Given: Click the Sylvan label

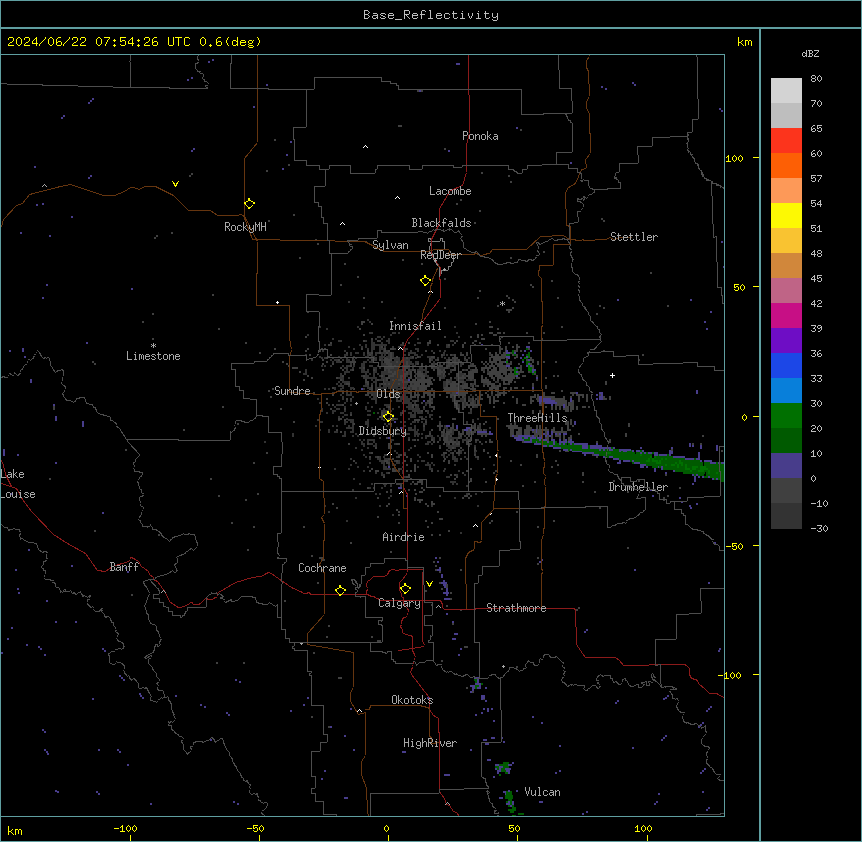Looking at the screenshot, I should pos(390,245).
